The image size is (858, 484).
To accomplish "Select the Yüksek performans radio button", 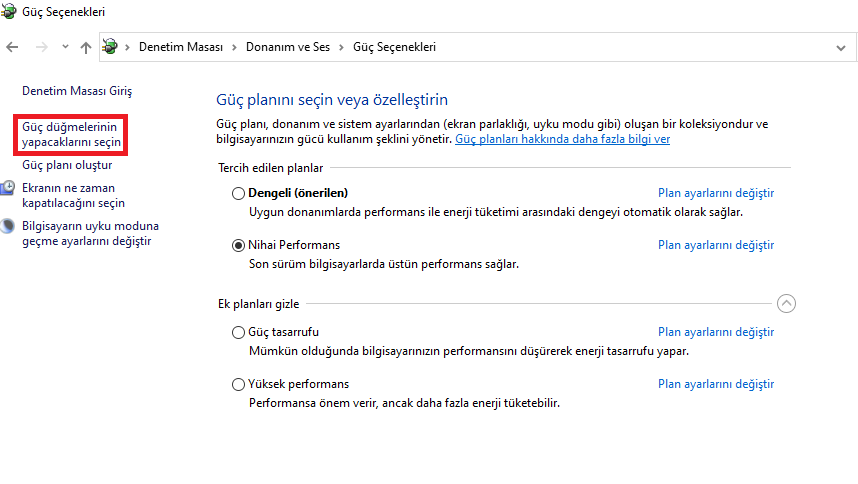I will point(238,384).
